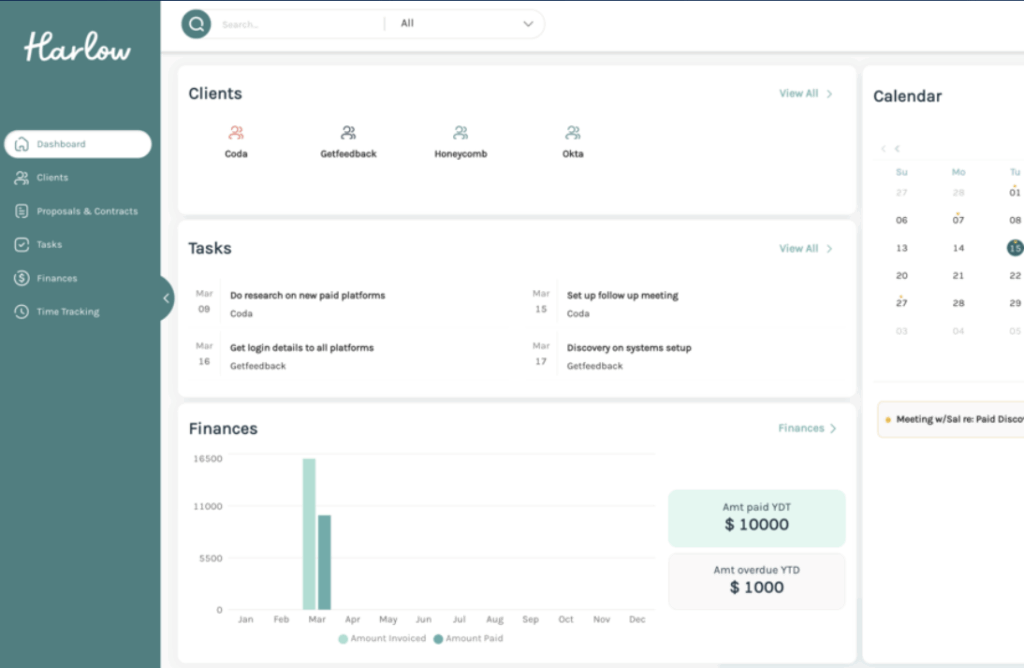This screenshot has height=668, width=1024.
Task: Click the Amt overdue YTD card
Action: (x=756, y=581)
